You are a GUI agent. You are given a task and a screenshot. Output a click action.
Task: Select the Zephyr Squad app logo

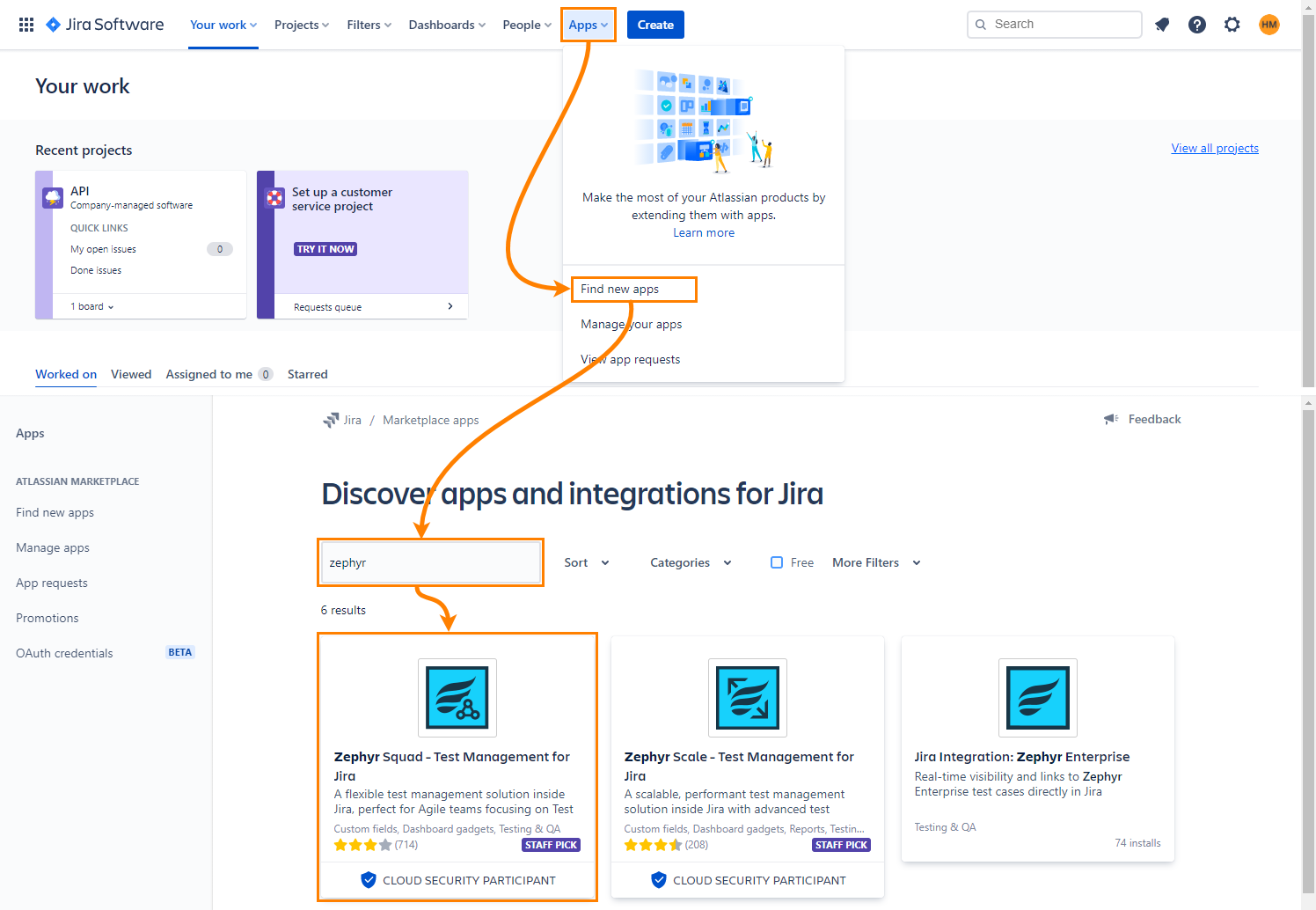pyautogui.click(x=457, y=698)
